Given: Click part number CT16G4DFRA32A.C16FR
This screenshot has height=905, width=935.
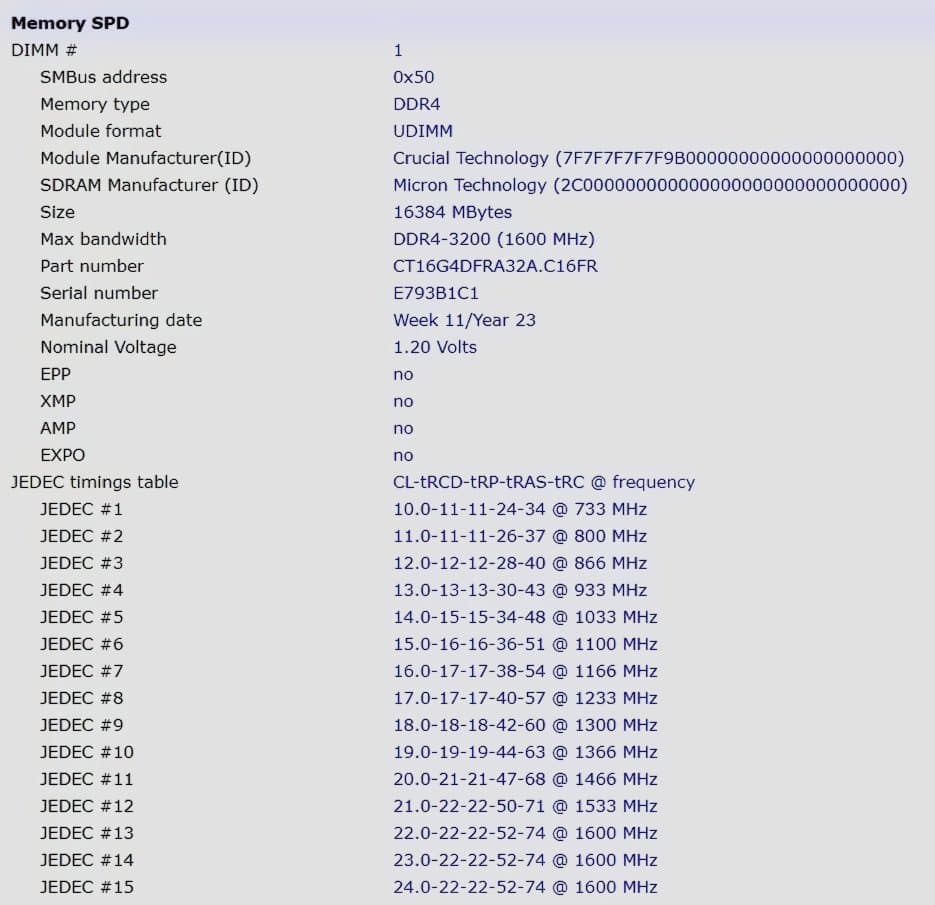Looking at the screenshot, I should (x=495, y=266).
